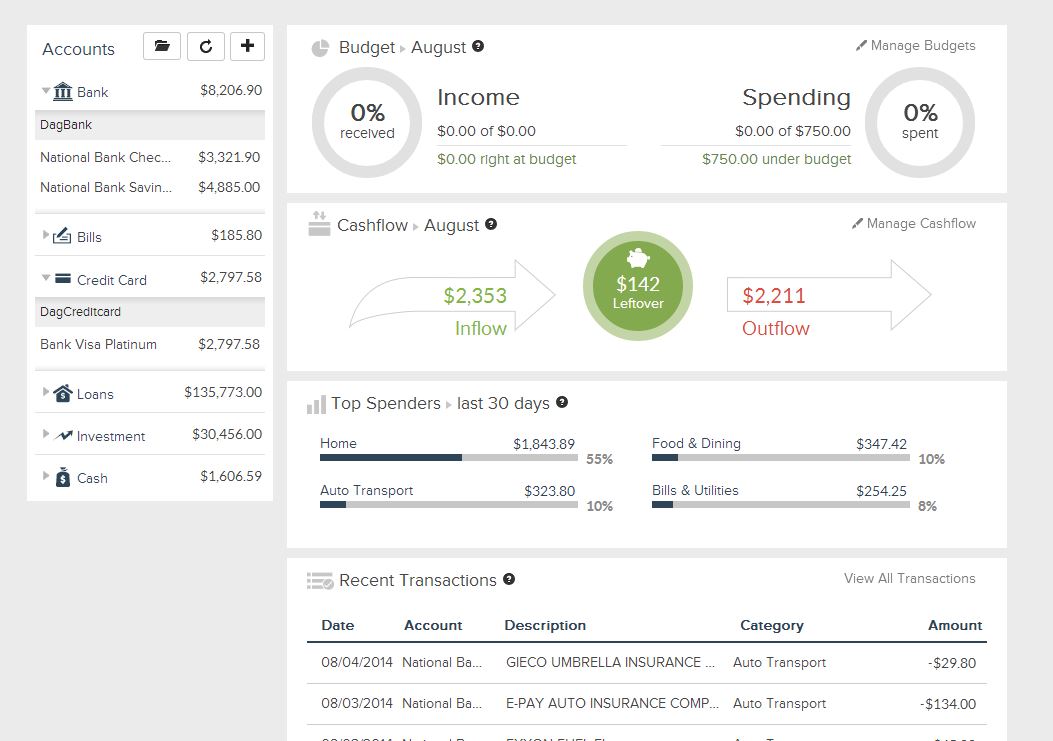
Task: Click the Home spending progress bar
Action: (x=448, y=458)
